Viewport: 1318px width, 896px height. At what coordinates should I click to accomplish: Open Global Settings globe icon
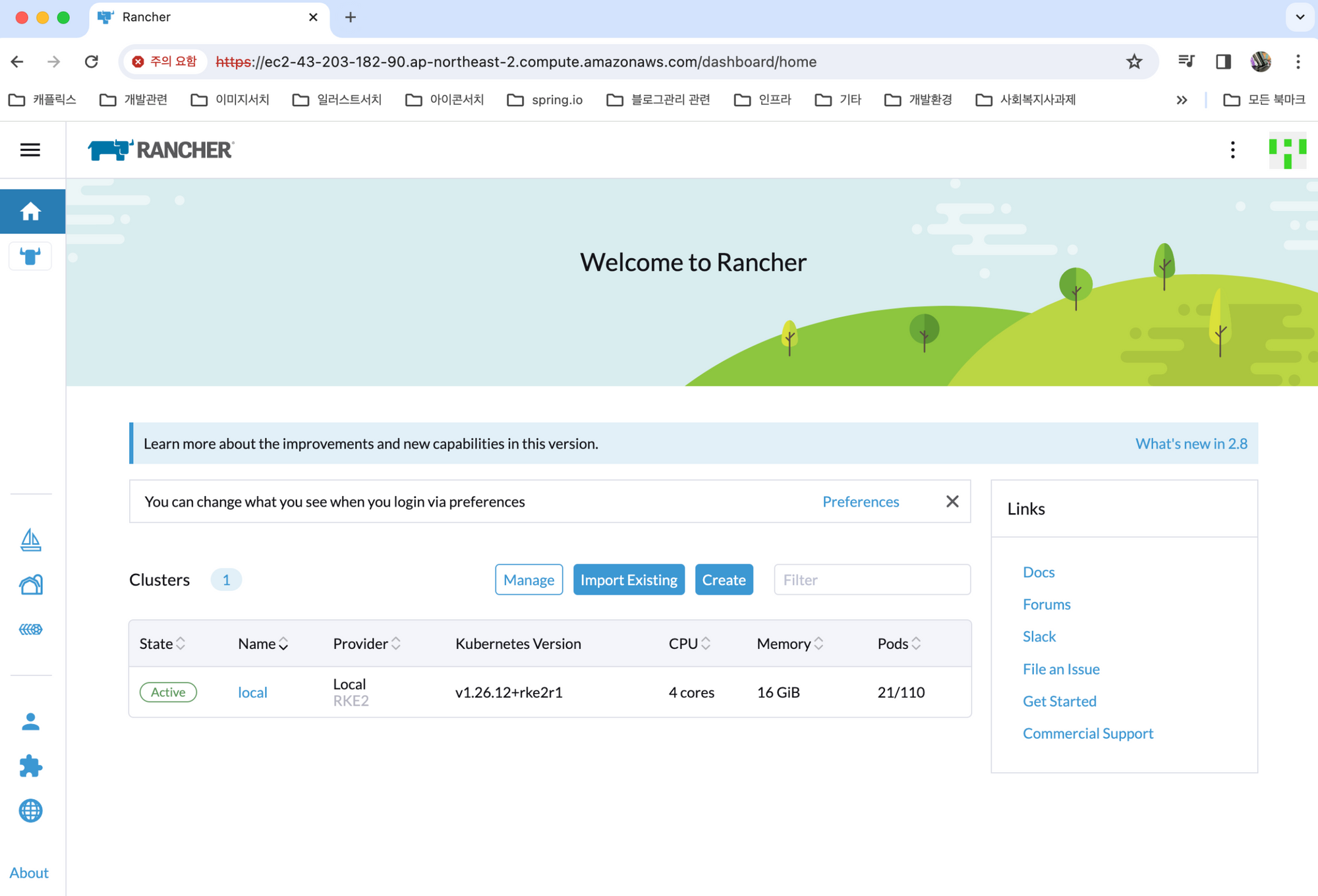pos(30,810)
